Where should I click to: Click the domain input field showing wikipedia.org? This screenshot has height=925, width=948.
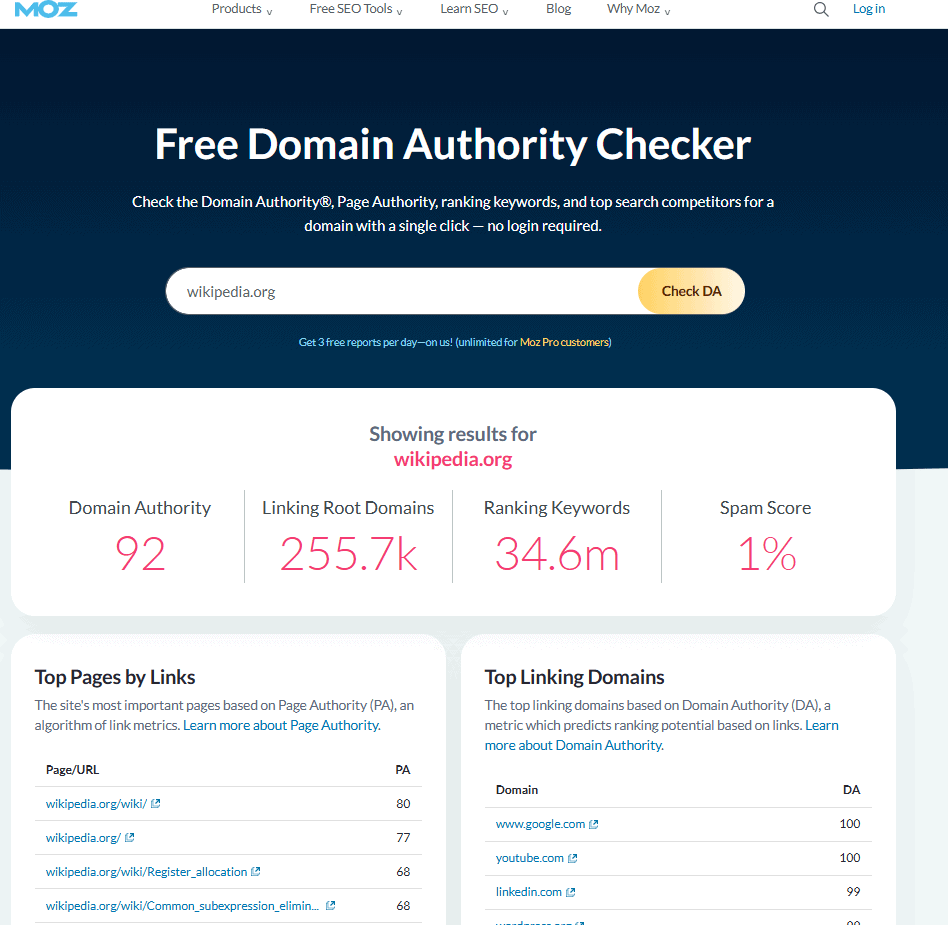click(x=400, y=291)
